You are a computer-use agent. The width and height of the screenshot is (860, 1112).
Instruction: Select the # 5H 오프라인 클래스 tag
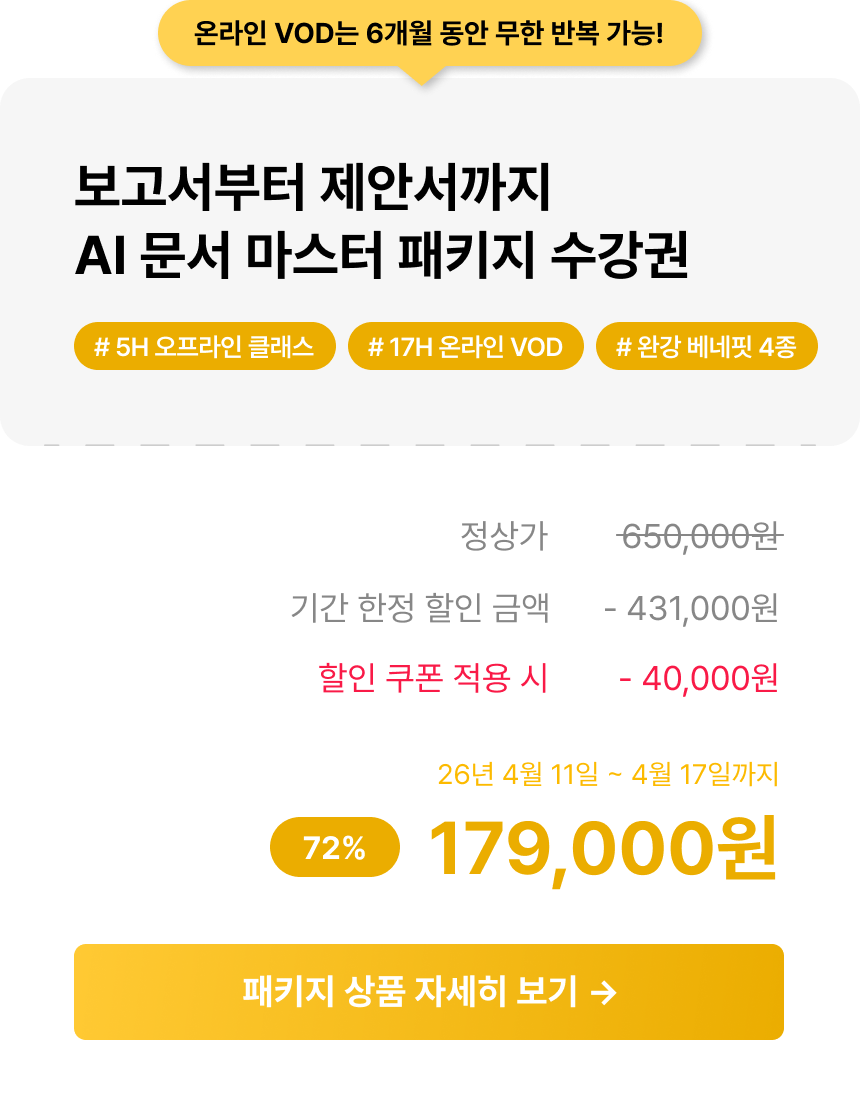204,347
